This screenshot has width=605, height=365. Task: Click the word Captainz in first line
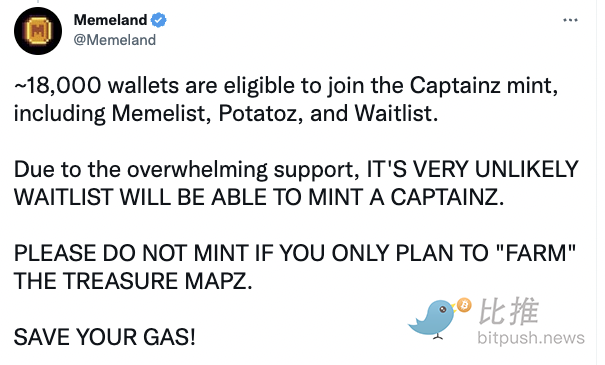tap(455, 85)
